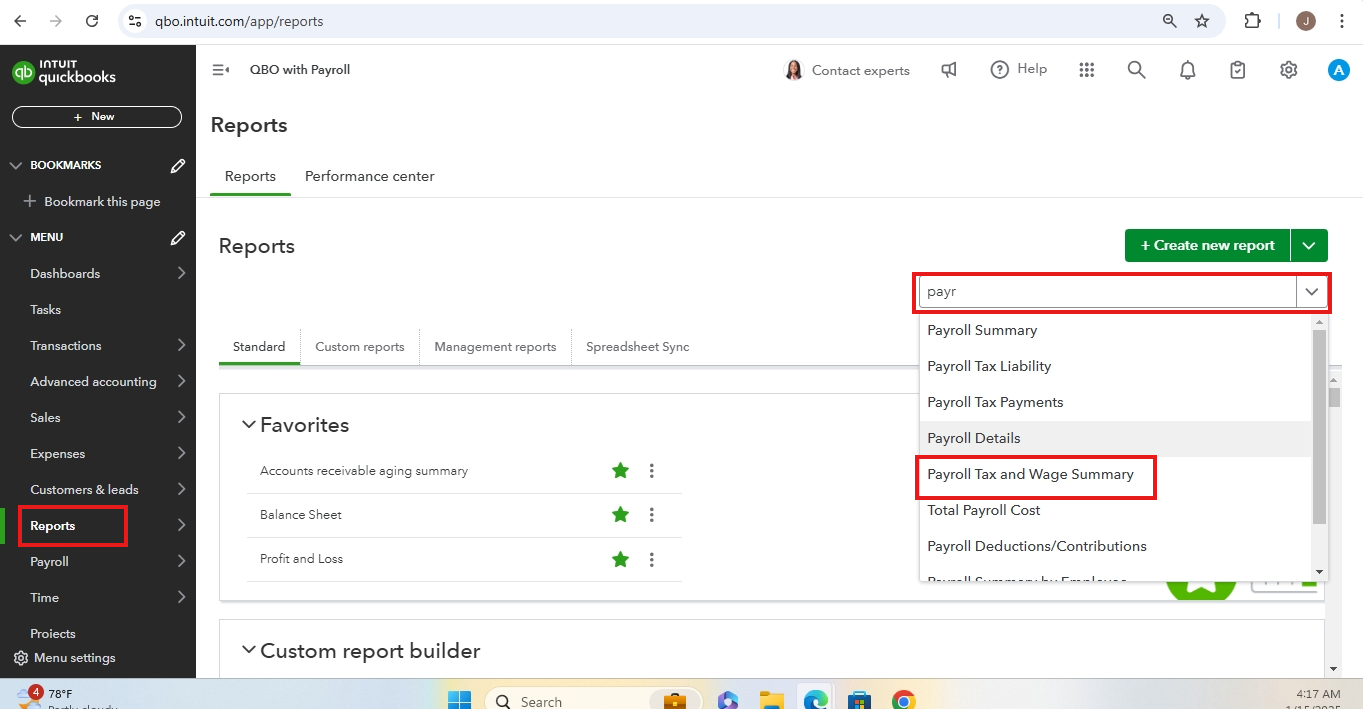This screenshot has width=1363, height=709.
Task: Unfavorite Accounts receivable aging summary star
Action: tap(621, 470)
